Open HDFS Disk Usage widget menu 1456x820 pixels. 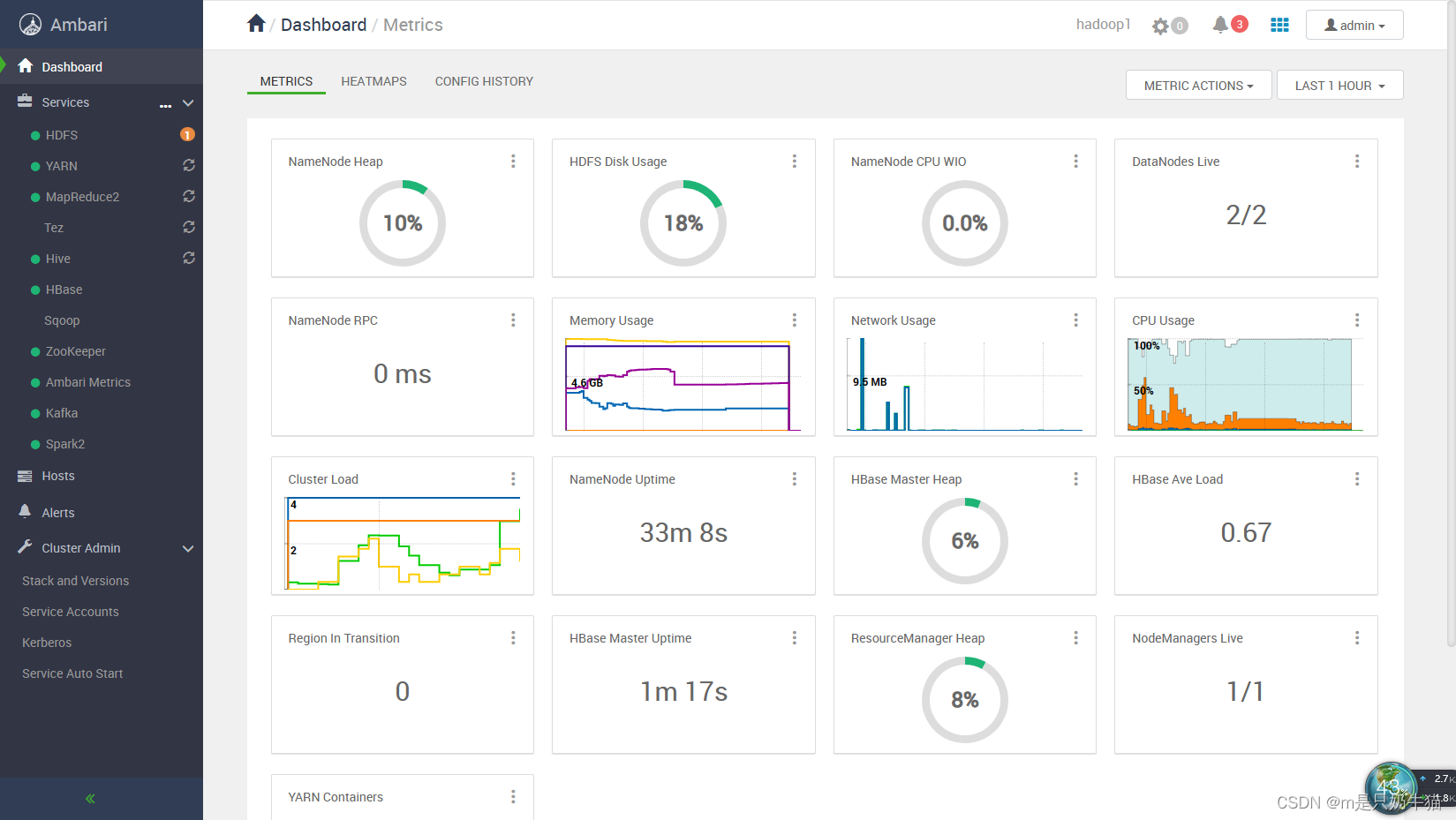point(795,161)
